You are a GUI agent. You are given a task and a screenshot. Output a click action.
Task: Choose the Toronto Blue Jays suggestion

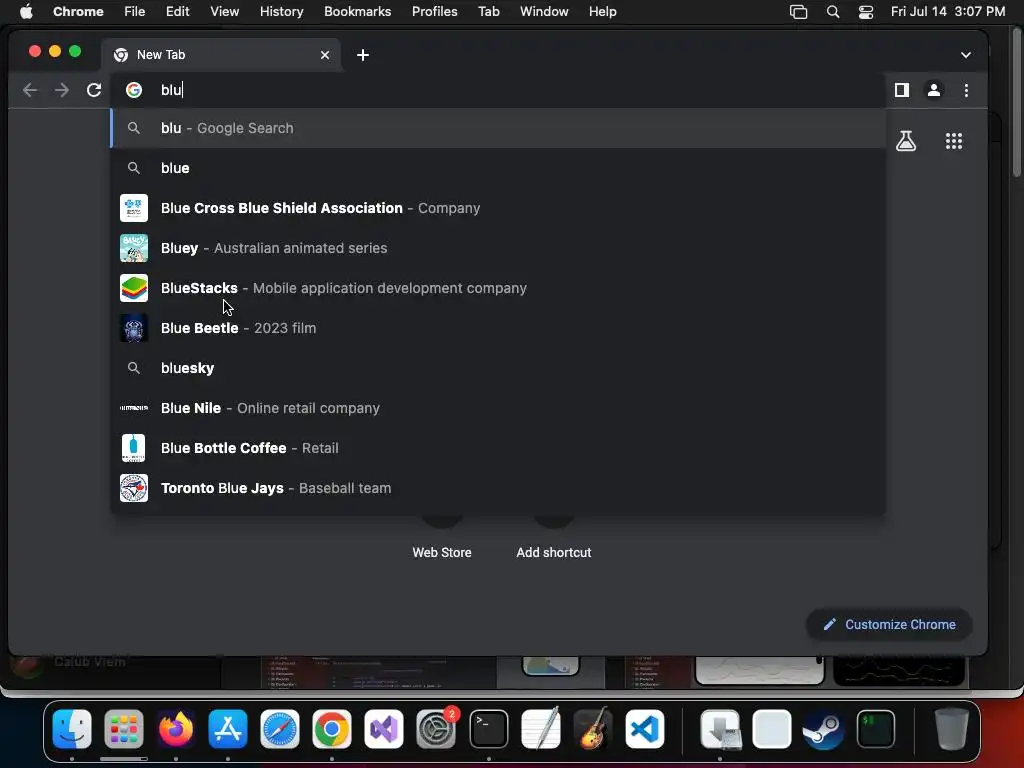[x=498, y=488]
